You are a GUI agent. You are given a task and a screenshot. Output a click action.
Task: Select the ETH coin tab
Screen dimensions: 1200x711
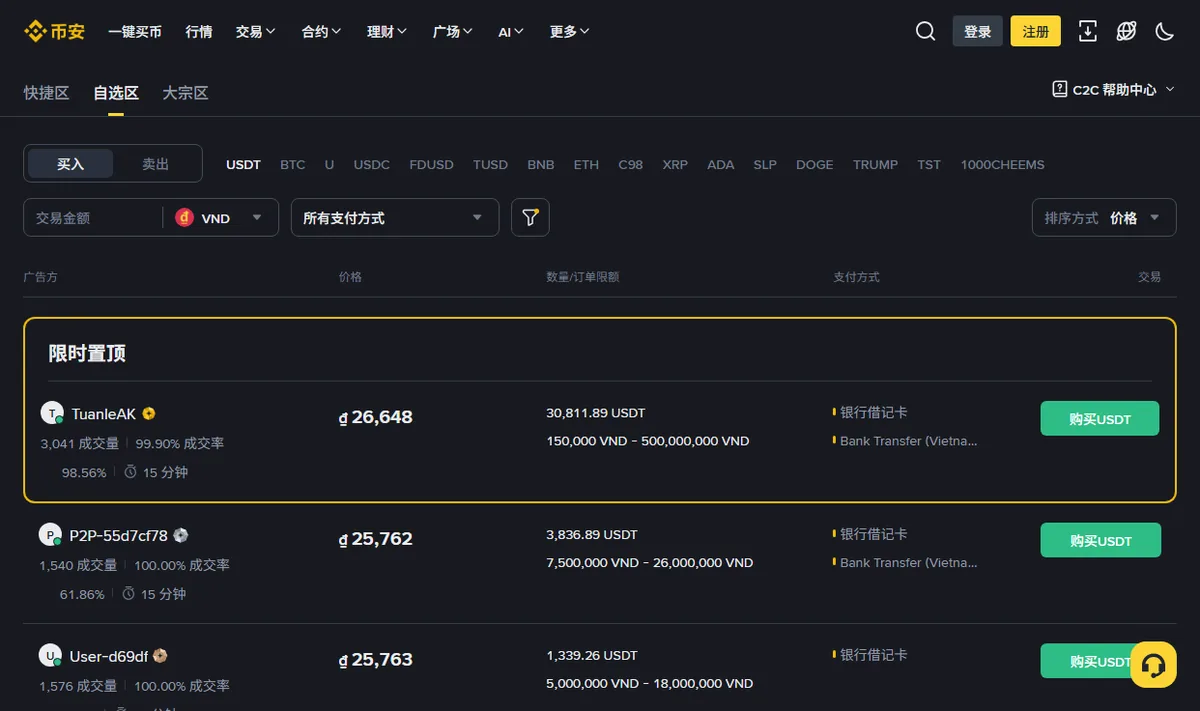[586, 164]
